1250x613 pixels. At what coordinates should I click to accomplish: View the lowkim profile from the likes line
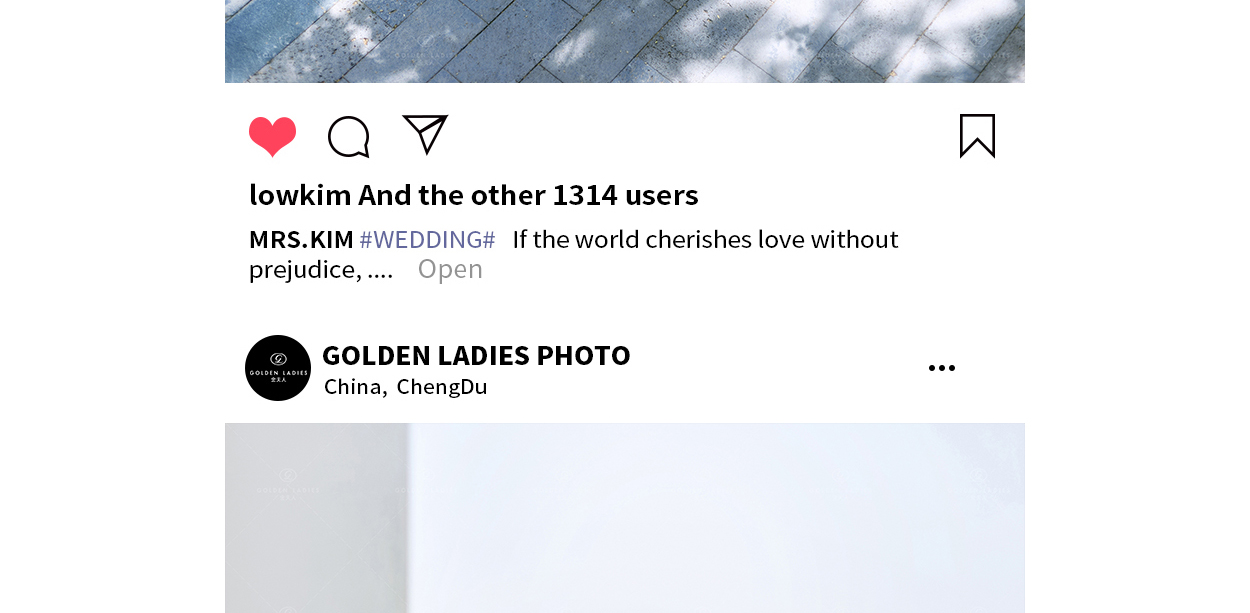300,195
